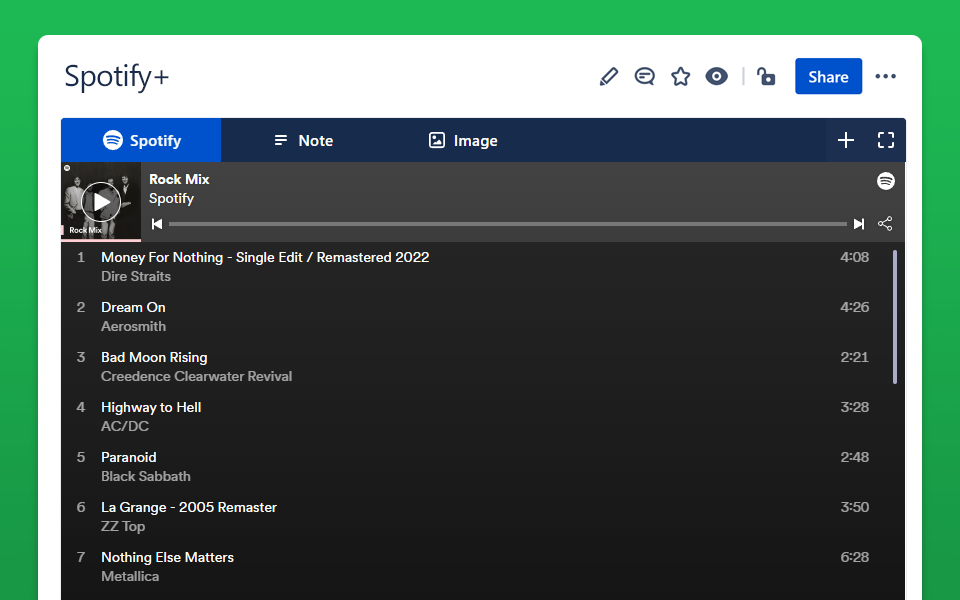Image resolution: width=960 pixels, height=600 pixels.
Task: Enter fullscreen with the expand icon
Action: pos(886,140)
